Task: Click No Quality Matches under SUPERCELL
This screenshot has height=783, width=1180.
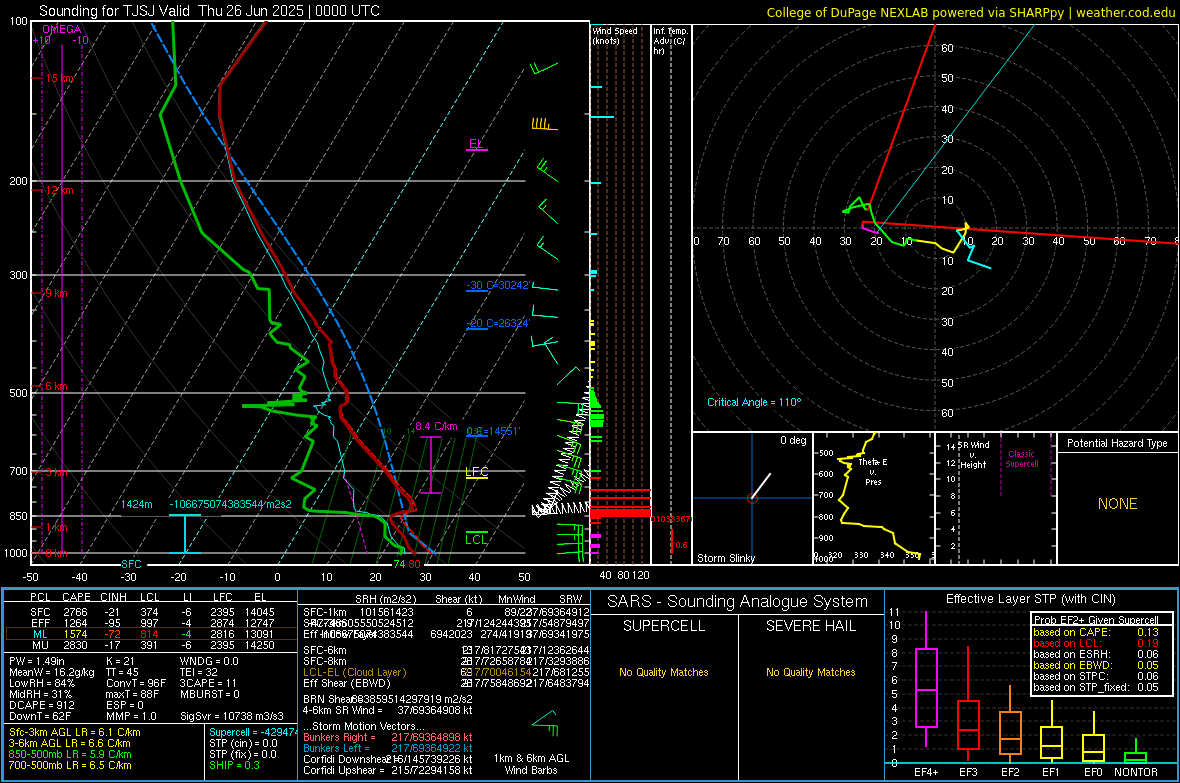Action: [x=664, y=672]
